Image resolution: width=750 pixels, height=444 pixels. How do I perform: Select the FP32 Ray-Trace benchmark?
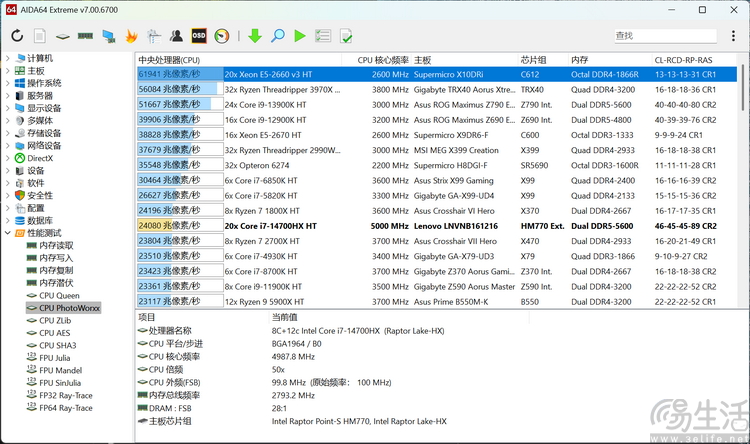pyautogui.click(x=66, y=395)
